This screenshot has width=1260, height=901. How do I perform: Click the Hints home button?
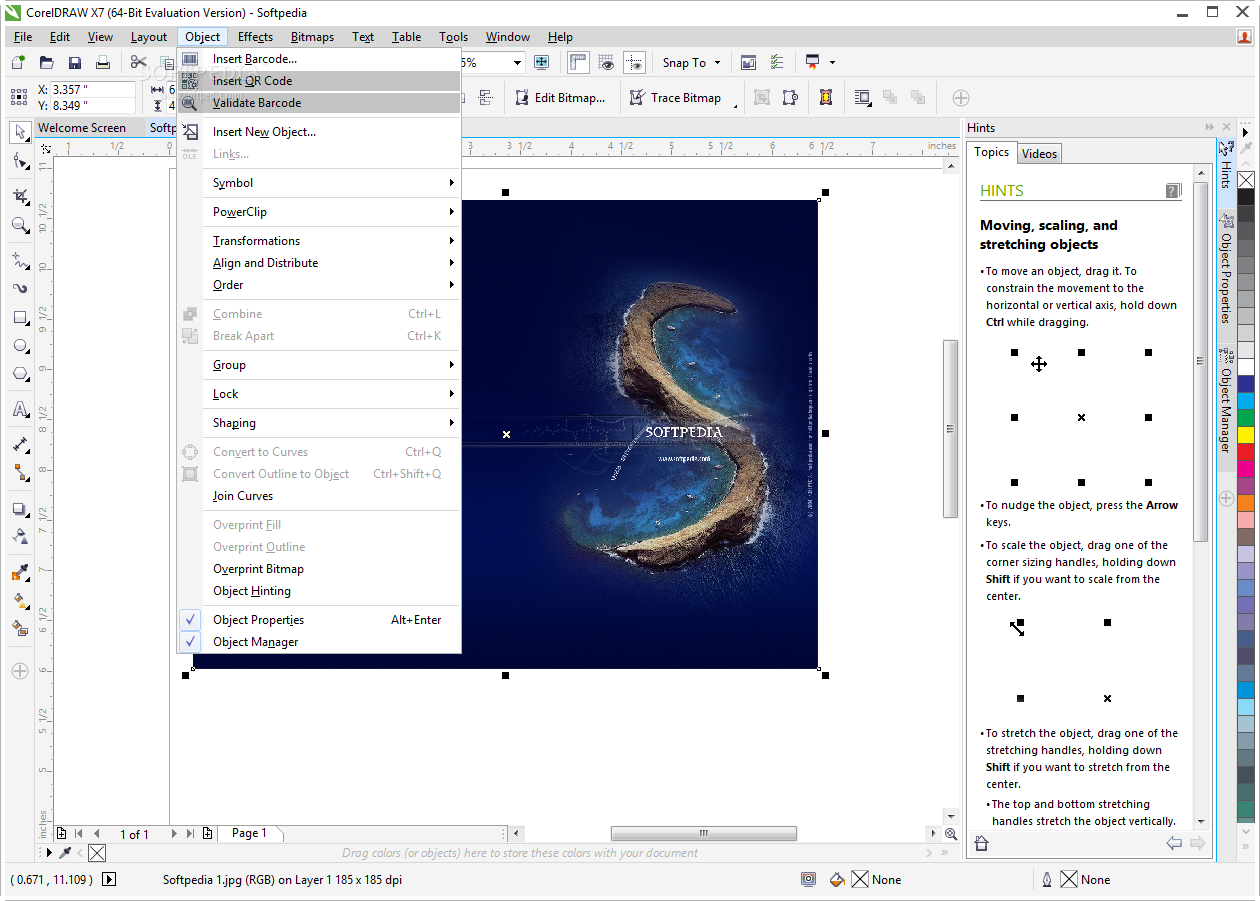coord(982,844)
